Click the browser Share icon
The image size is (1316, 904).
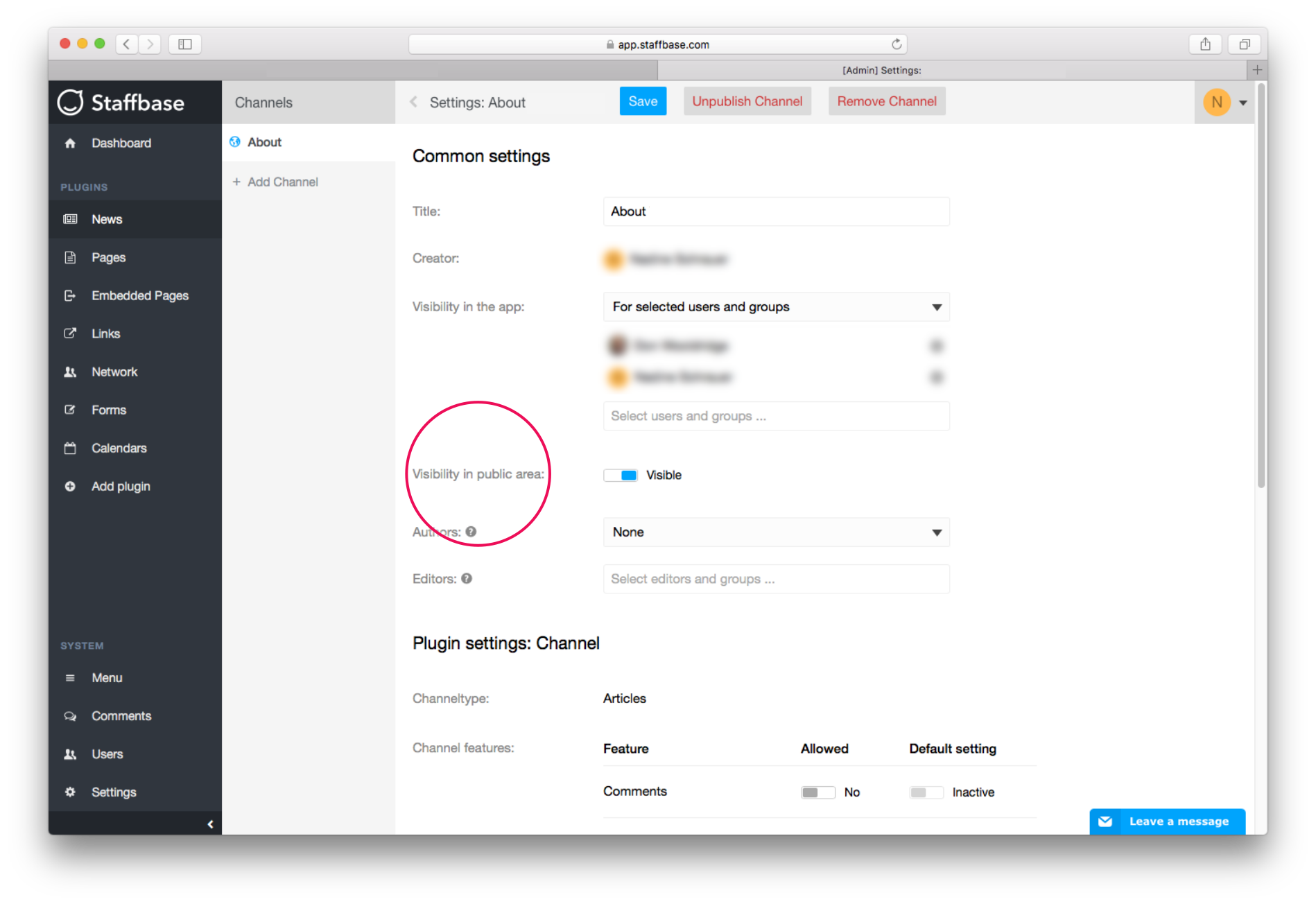click(1206, 44)
